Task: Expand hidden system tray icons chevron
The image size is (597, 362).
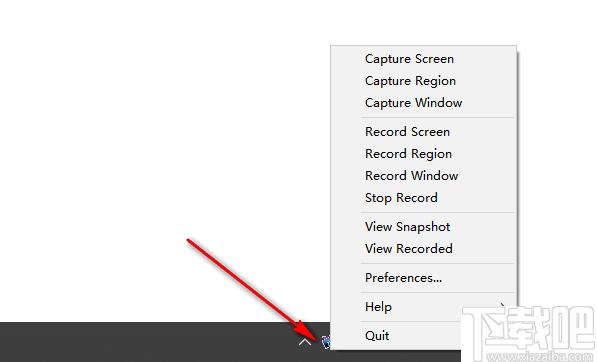Action: coord(305,342)
